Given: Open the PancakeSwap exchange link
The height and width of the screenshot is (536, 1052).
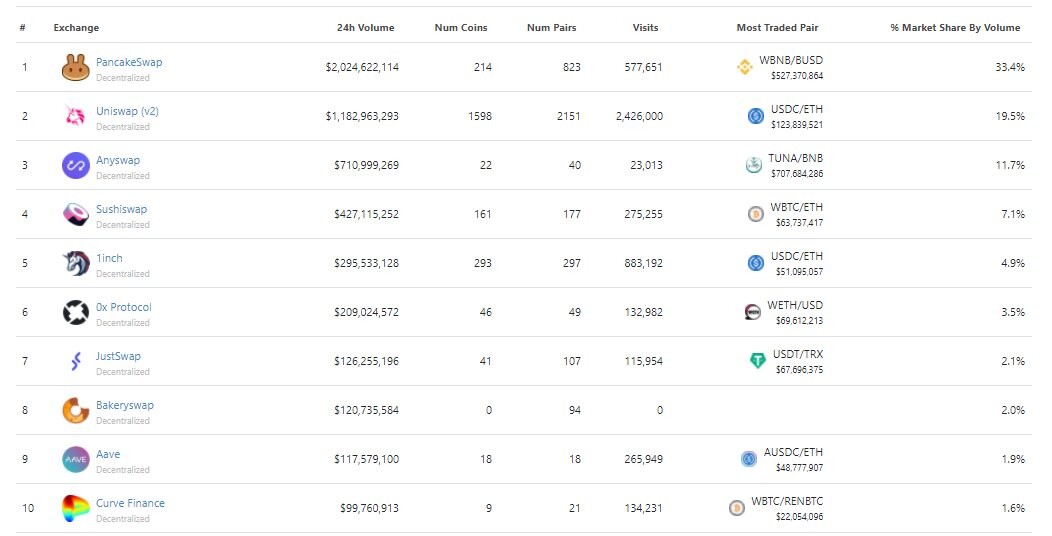Looking at the screenshot, I should point(129,62).
